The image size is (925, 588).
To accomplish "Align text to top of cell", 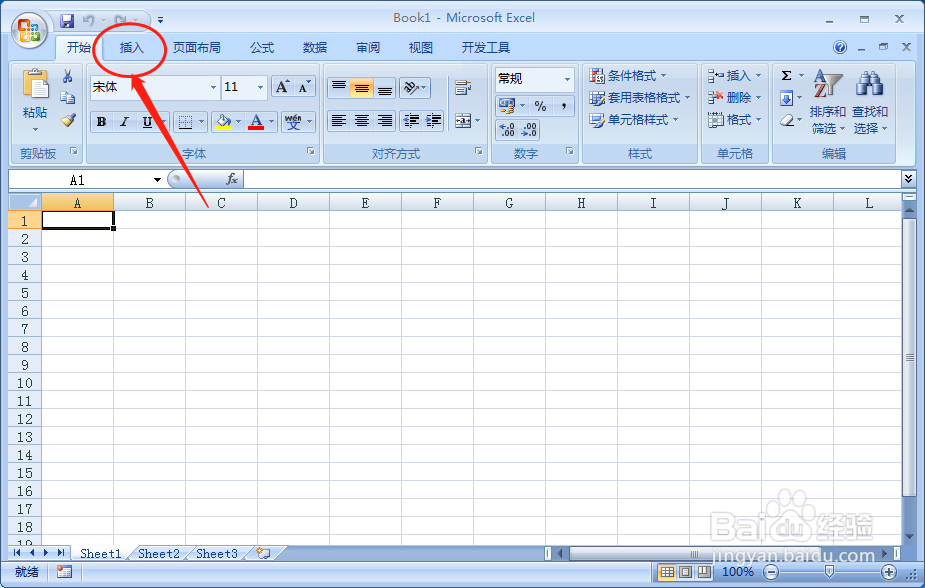I will click(339, 87).
